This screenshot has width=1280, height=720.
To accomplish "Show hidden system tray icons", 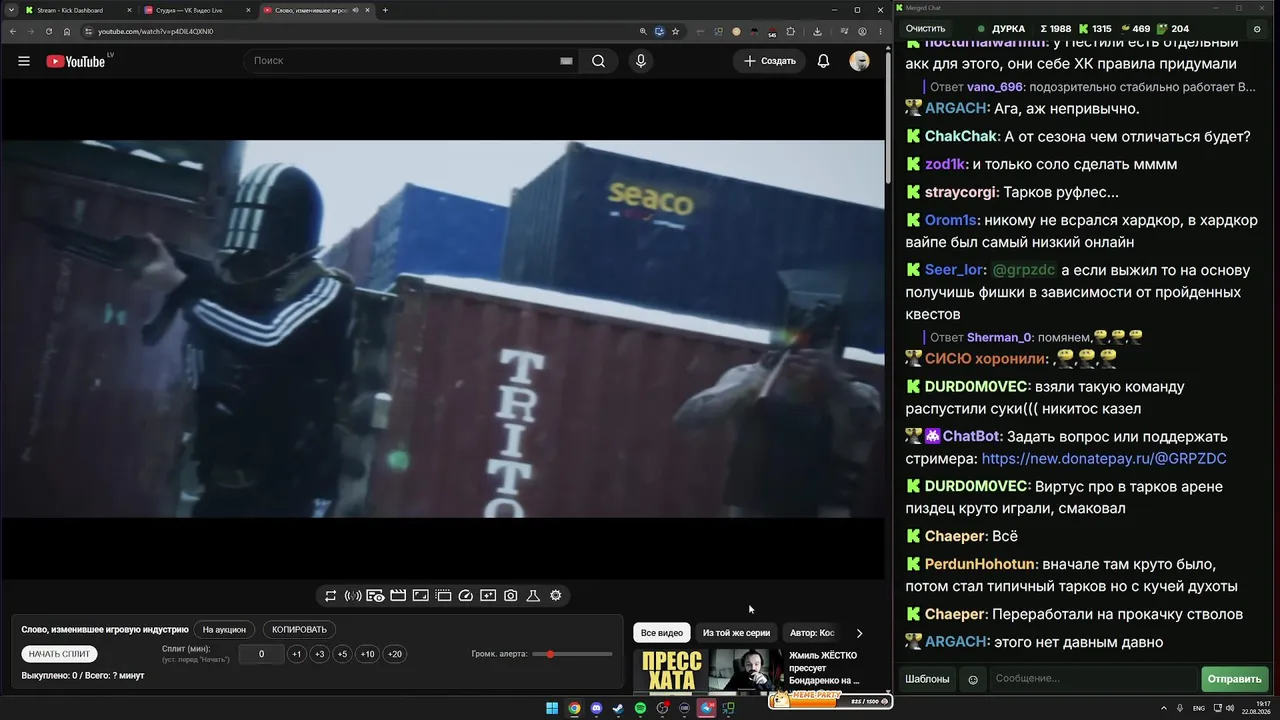I will click(x=1164, y=709).
